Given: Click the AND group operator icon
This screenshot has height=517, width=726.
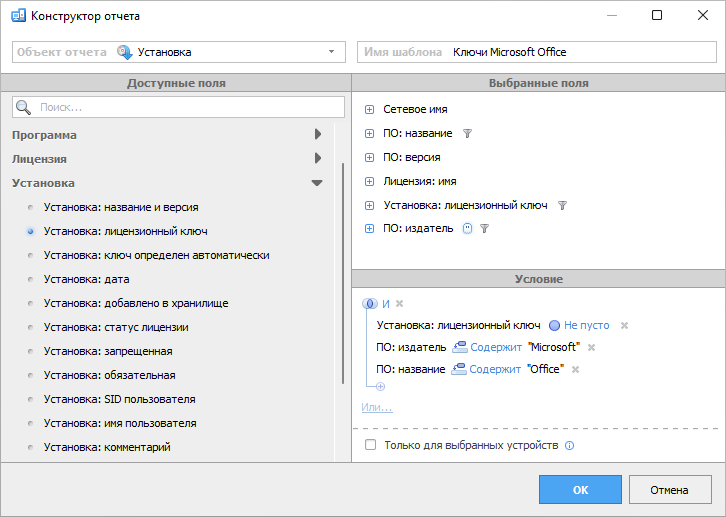Looking at the screenshot, I should (369, 303).
